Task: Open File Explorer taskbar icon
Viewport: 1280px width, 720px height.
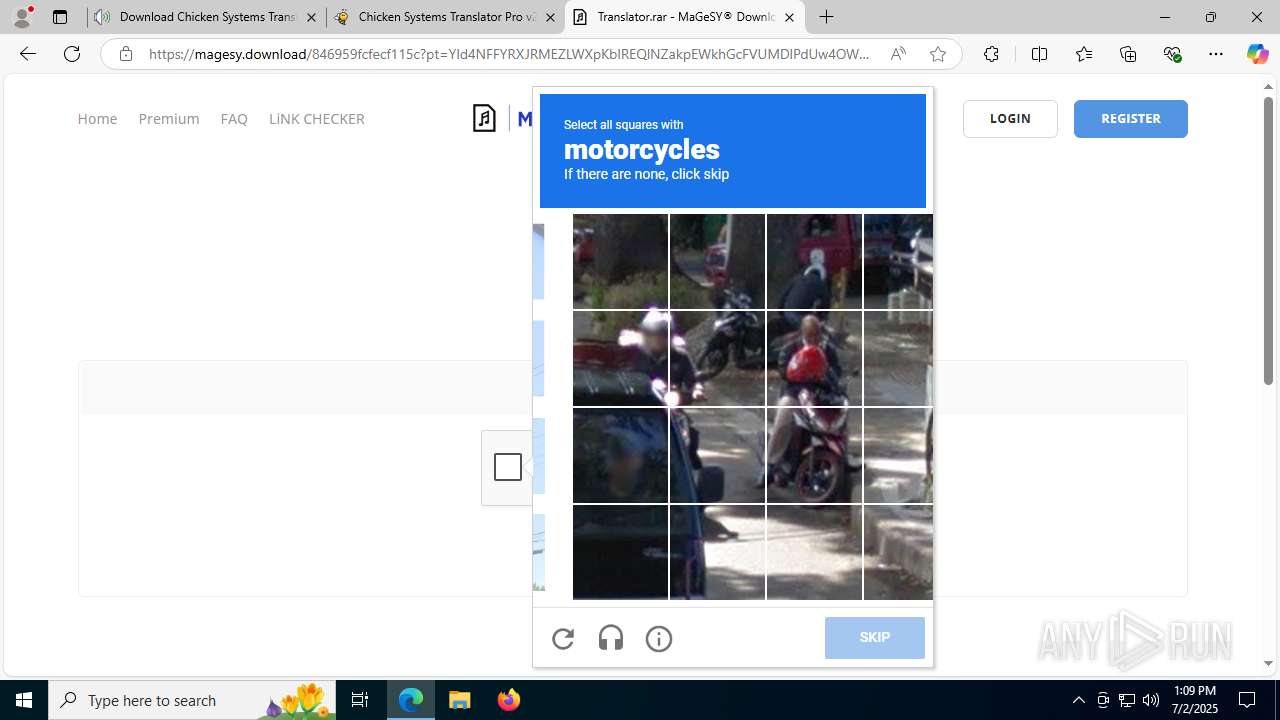Action: 459,700
